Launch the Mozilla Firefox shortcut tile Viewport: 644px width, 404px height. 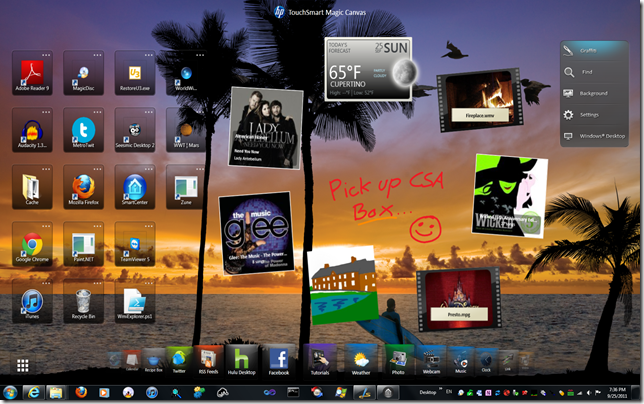83,187
